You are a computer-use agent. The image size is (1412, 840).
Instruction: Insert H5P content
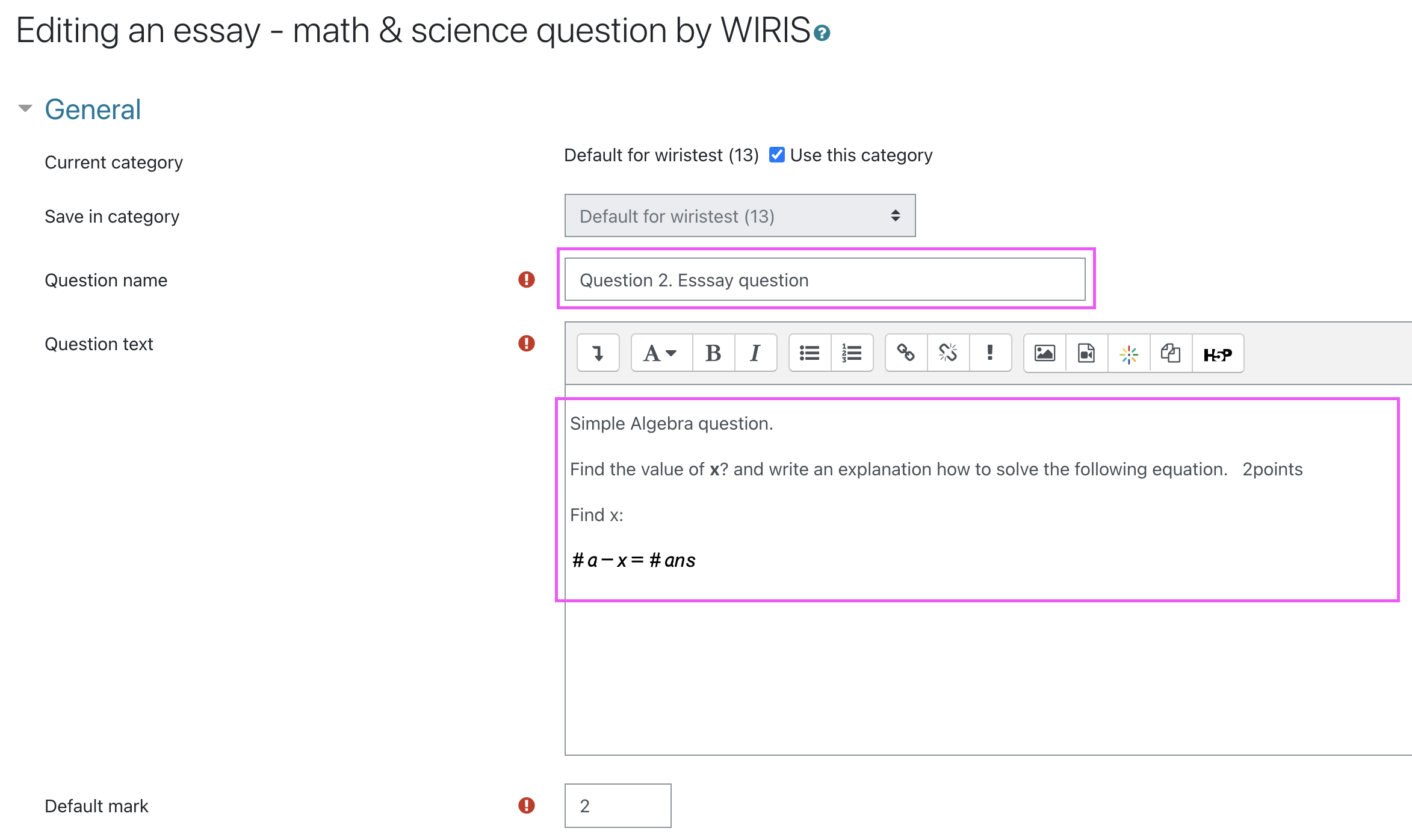click(1218, 353)
